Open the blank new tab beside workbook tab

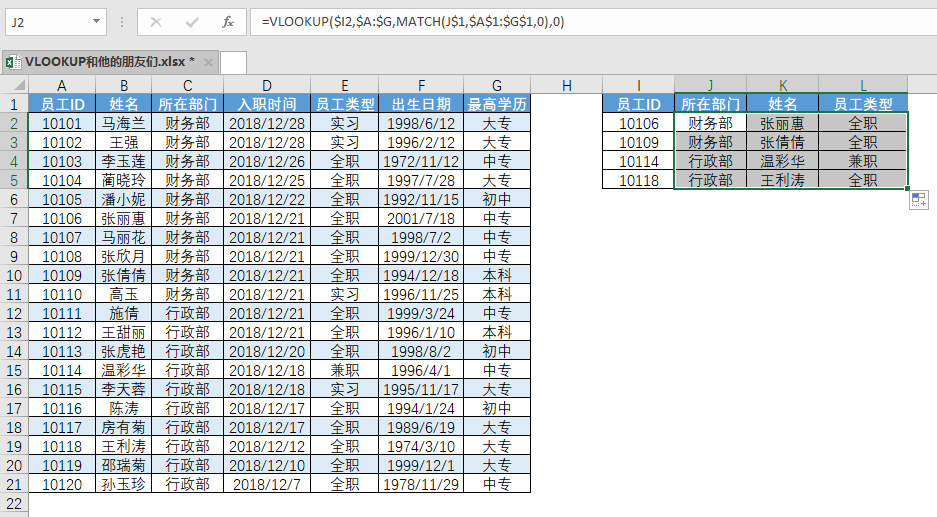tap(233, 62)
